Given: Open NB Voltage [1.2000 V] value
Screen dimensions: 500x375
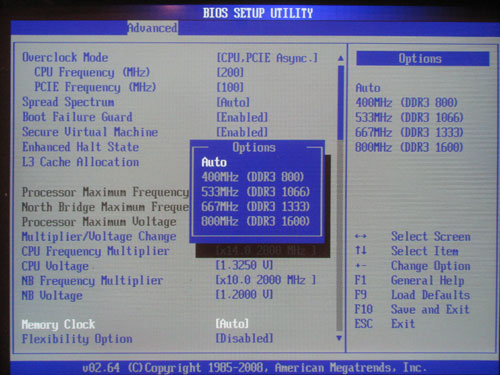Looking at the screenshot, I should click(244, 295).
